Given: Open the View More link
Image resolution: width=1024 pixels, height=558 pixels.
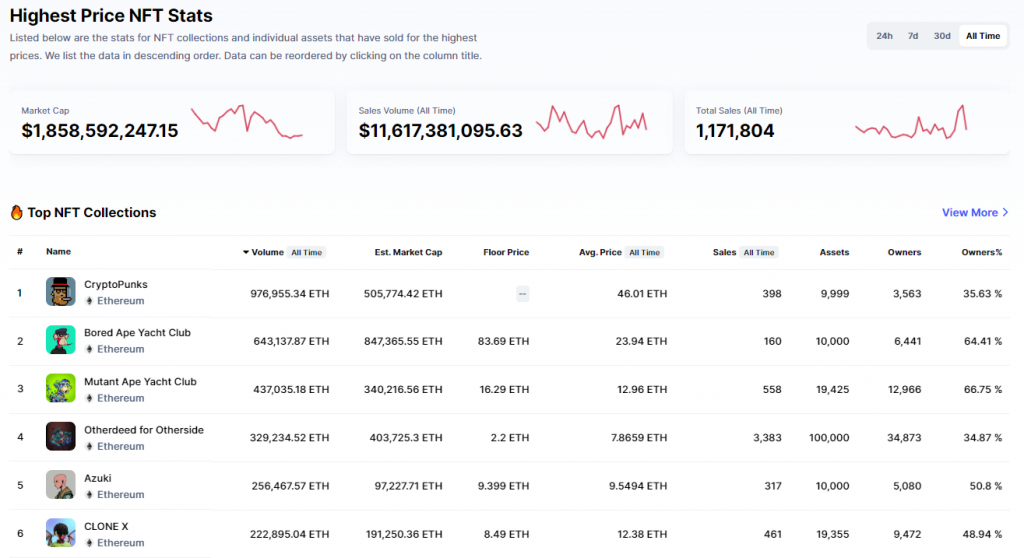Looking at the screenshot, I should pos(975,213).
